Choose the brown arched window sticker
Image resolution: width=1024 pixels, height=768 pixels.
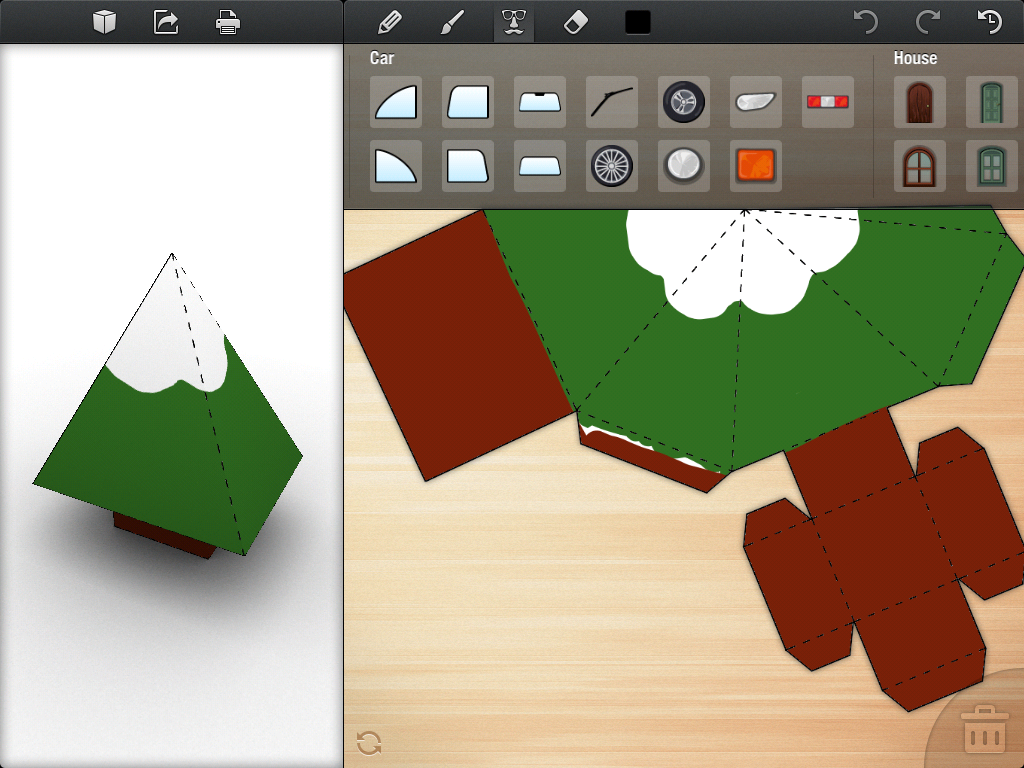coord(920,166)
